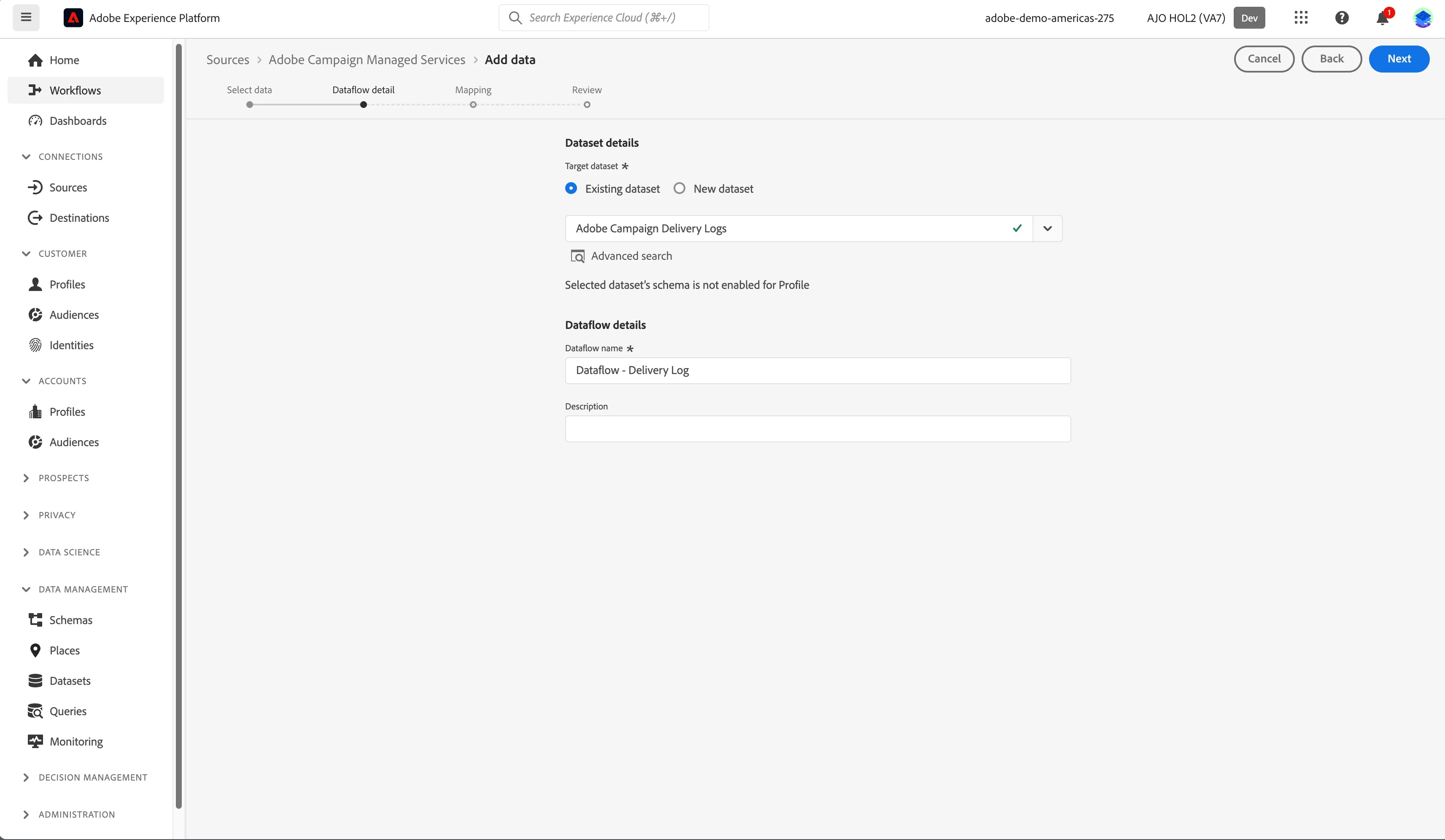The width and height of the screenshot is (1445, 840).
Task: Open Monitoring in the sidebar
Action: (86, 741)
